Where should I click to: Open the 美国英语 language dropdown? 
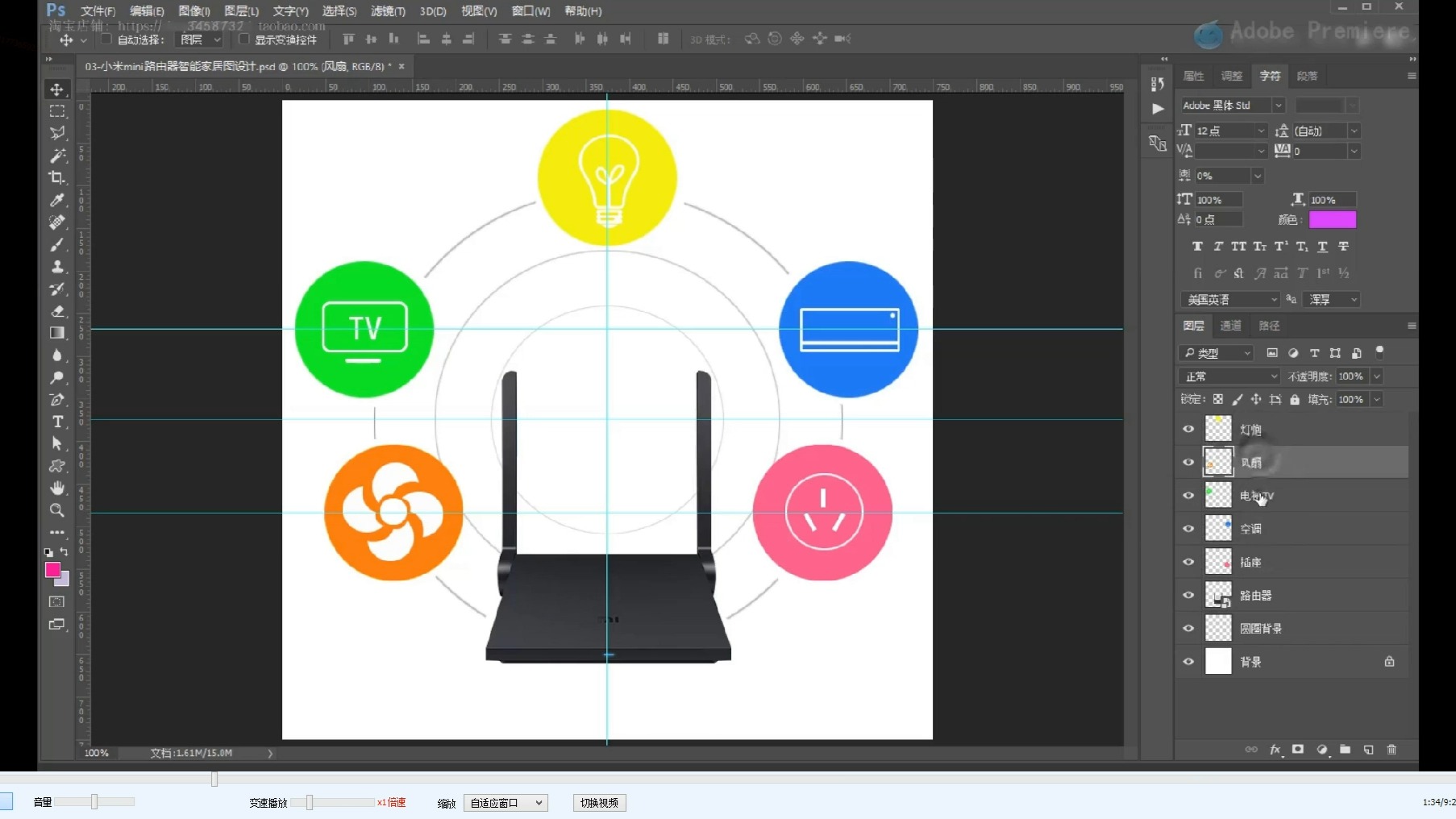coord(1229,299)
